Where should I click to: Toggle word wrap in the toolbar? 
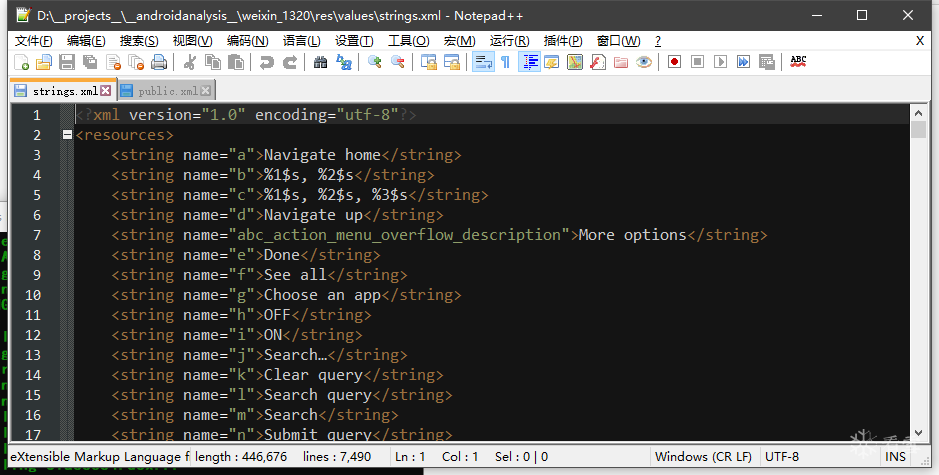point(482,62)
